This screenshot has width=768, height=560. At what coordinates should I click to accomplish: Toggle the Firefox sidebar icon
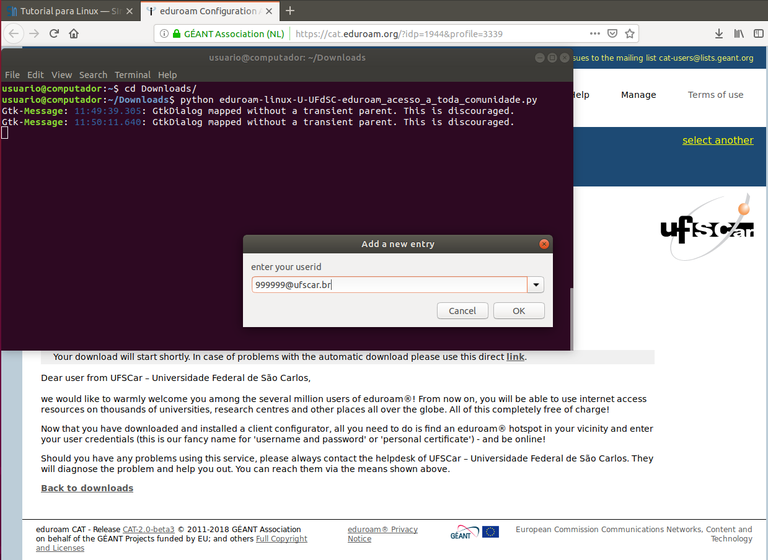pyautogui.click(x=758, y=33)
